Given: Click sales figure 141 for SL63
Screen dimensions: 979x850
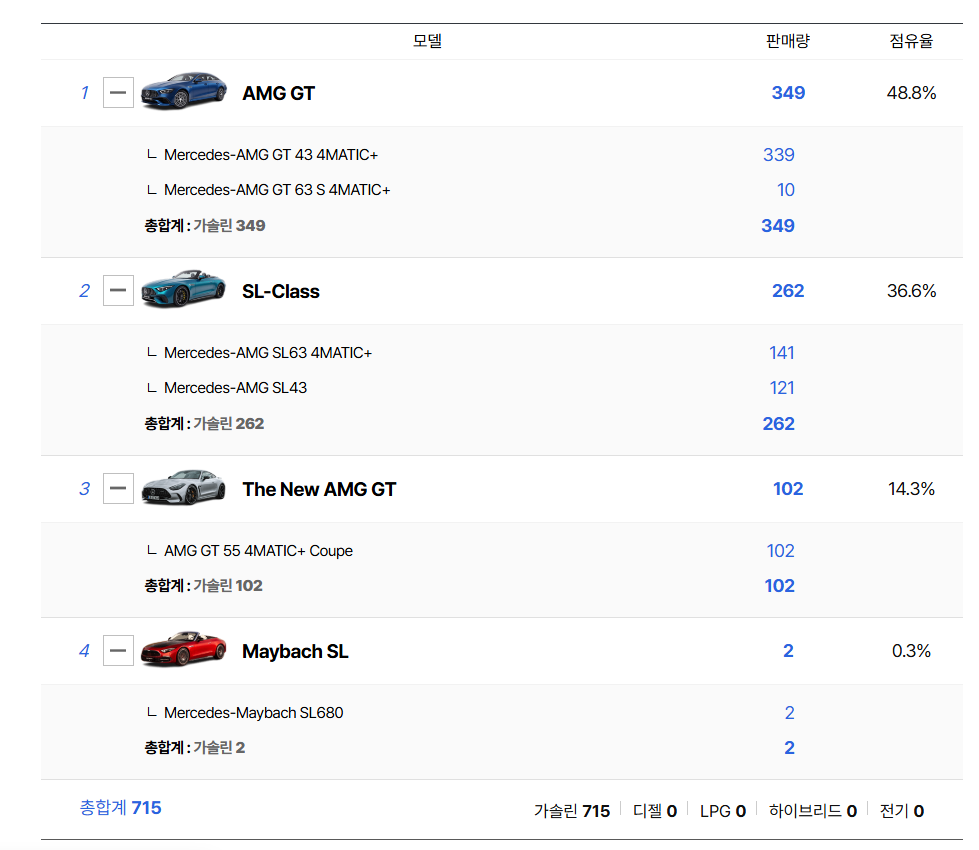Looking at the screenshot, I should 782,353.
